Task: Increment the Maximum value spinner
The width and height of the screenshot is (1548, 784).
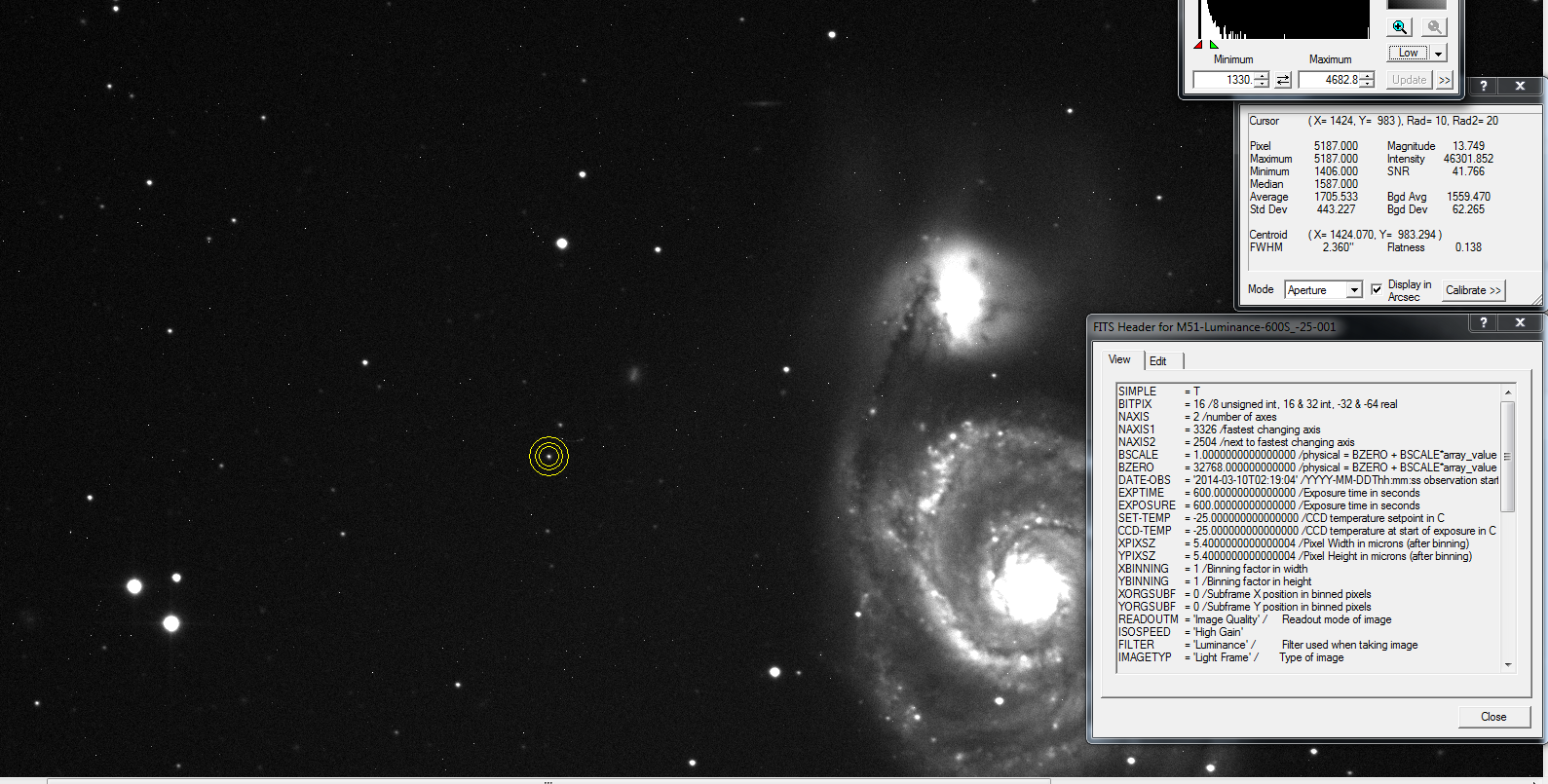Action: point(1367,76)
